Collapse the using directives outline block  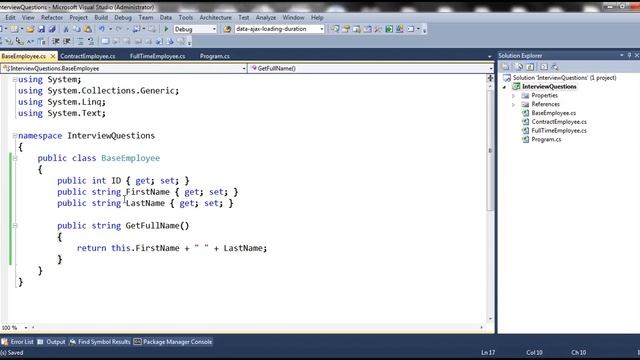coord(14,80)
